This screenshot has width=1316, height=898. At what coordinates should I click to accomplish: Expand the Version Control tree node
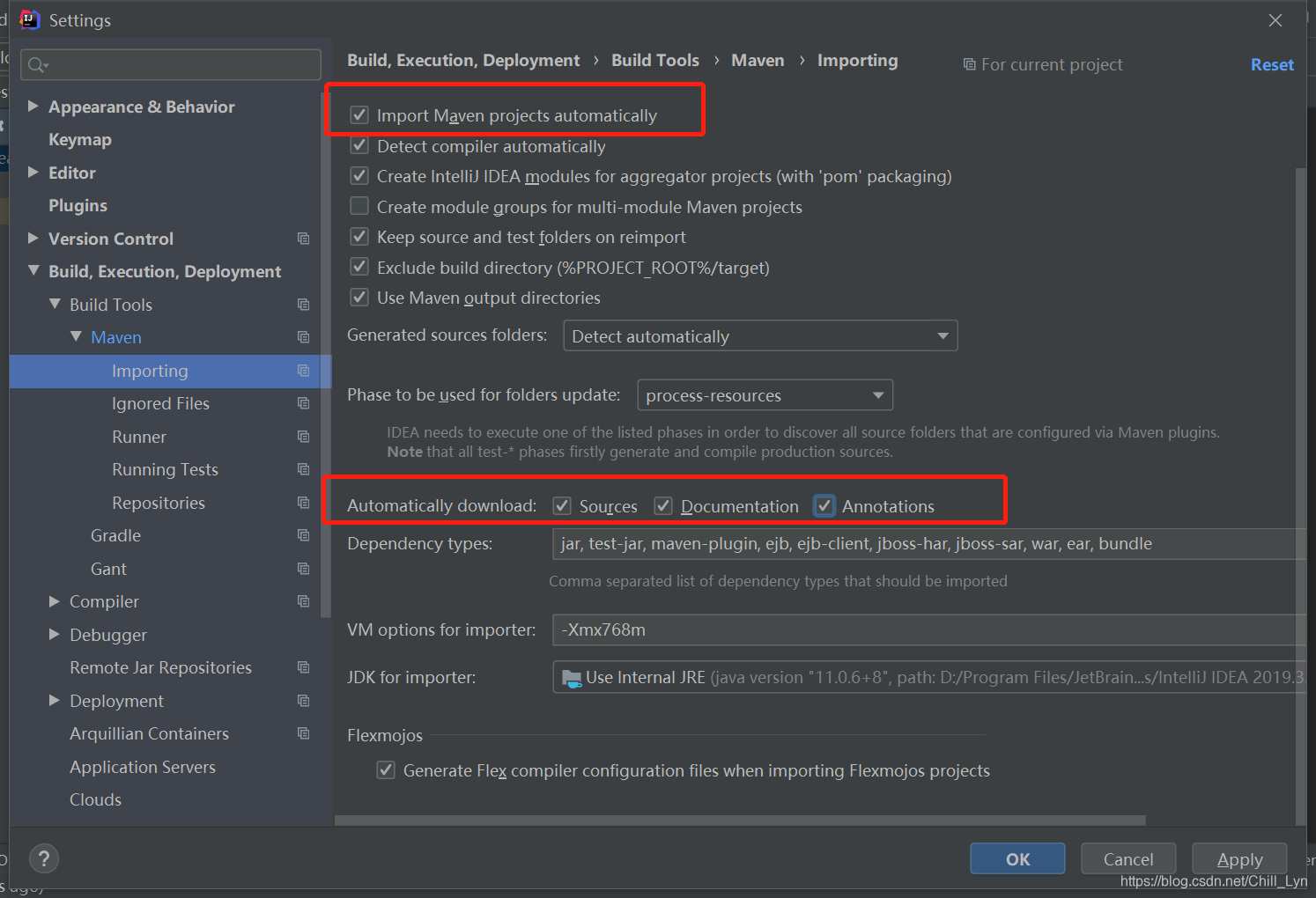pyautogui.click(x=33, y=239)
